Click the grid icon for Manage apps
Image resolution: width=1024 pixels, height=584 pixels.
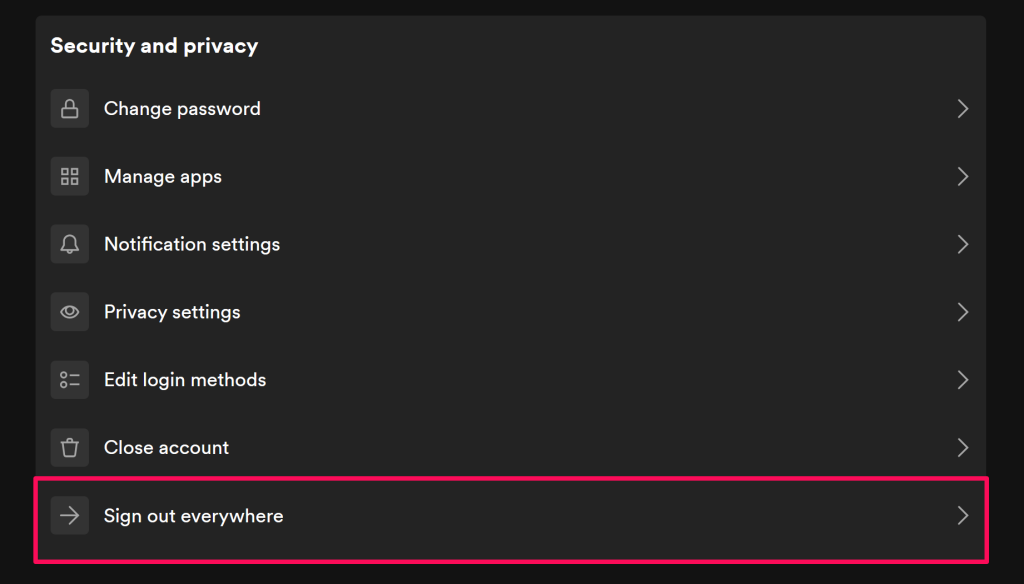point(70,177)
